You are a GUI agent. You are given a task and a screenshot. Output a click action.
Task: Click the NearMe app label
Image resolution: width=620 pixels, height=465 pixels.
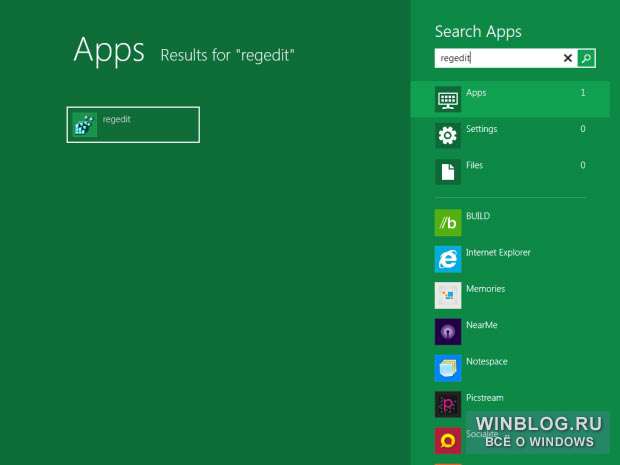point(481,325)
